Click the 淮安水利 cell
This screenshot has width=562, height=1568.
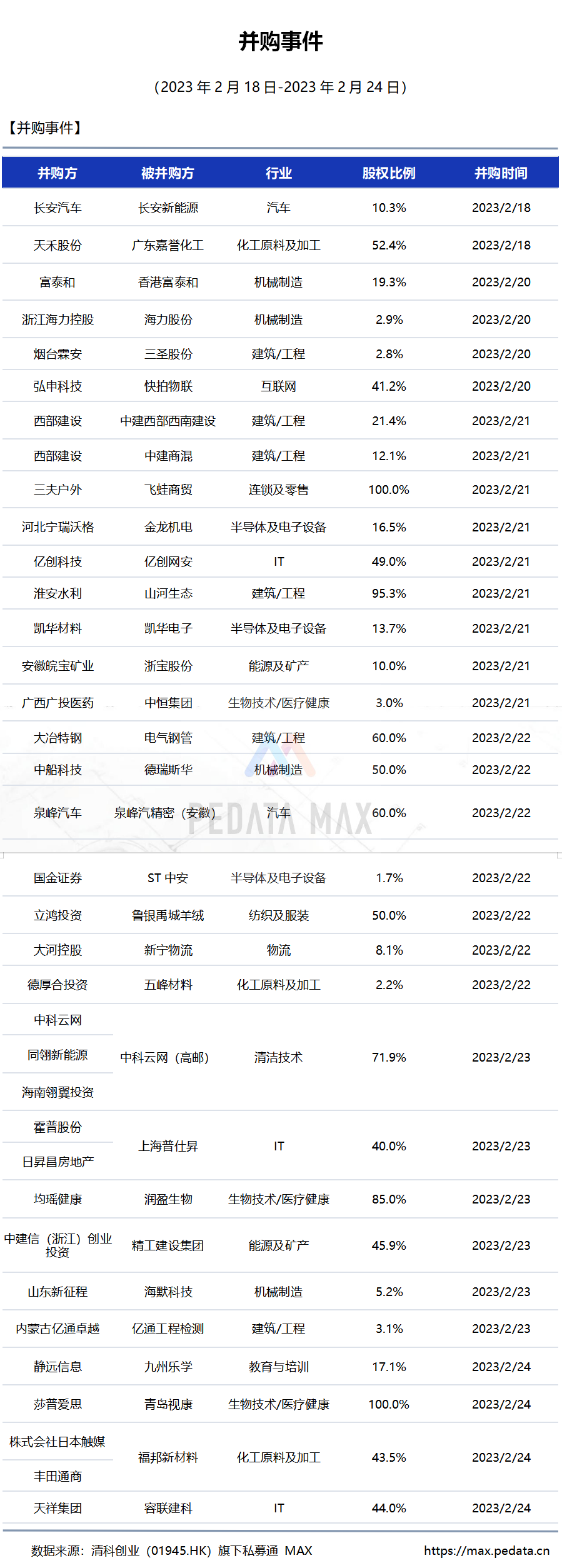58,594
